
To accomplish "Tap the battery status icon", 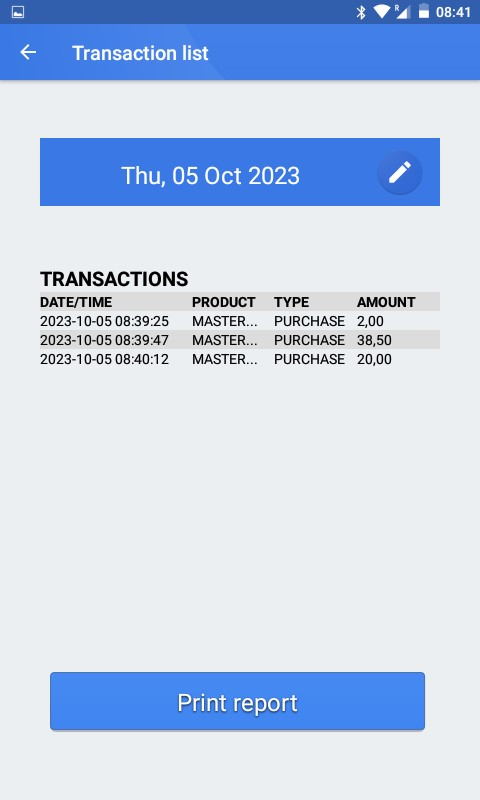I will (423, 11).
